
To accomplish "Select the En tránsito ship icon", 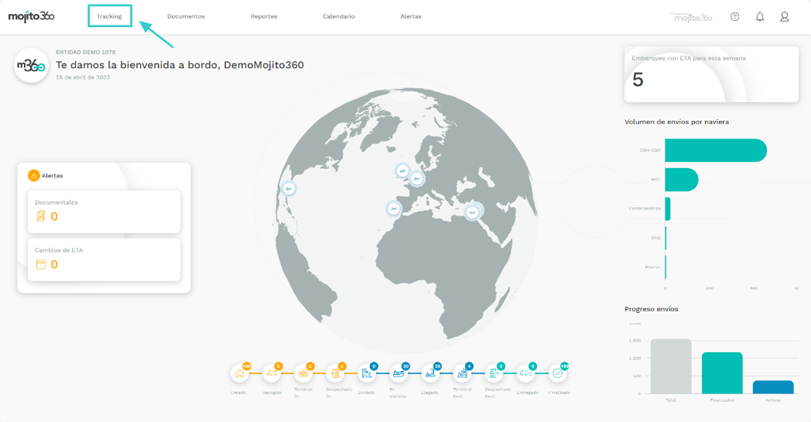I will (x=399, y=373).
